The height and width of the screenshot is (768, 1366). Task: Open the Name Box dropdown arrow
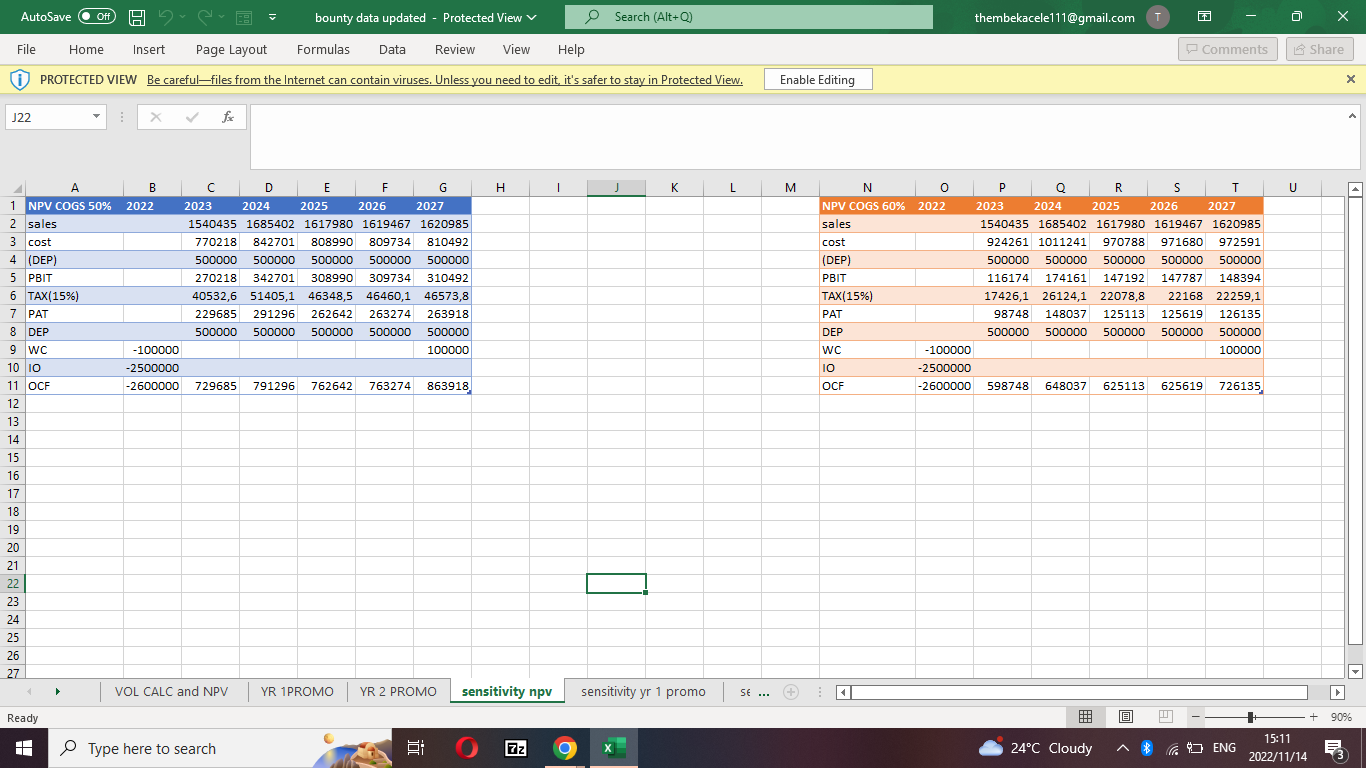96,117
